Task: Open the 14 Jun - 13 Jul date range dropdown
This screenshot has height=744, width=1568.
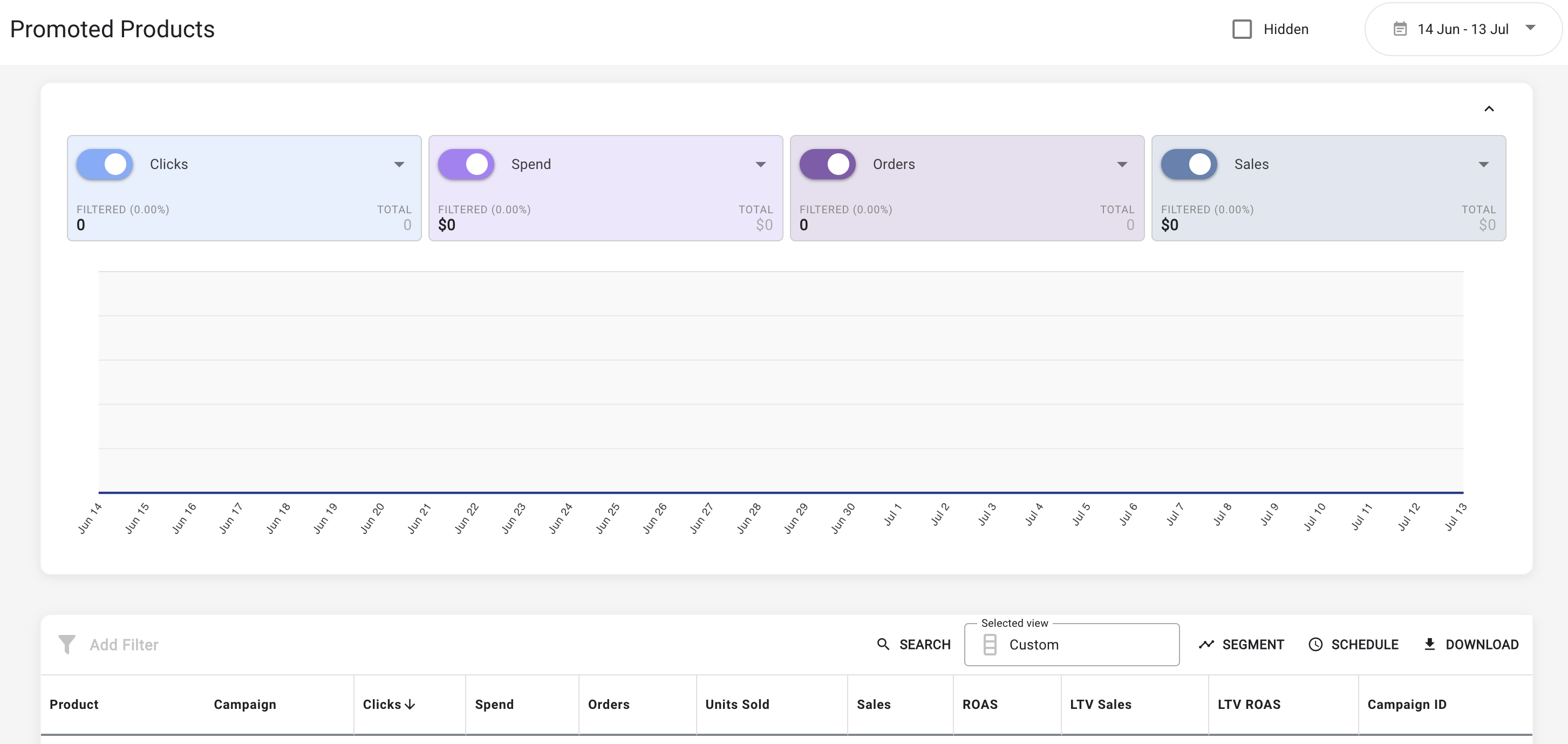Action: [x=1463, y=29]
